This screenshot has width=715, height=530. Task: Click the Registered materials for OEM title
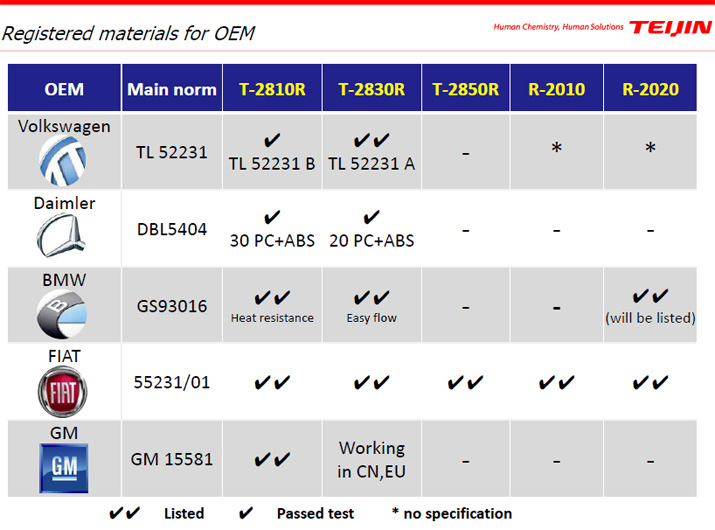point(128,33)
